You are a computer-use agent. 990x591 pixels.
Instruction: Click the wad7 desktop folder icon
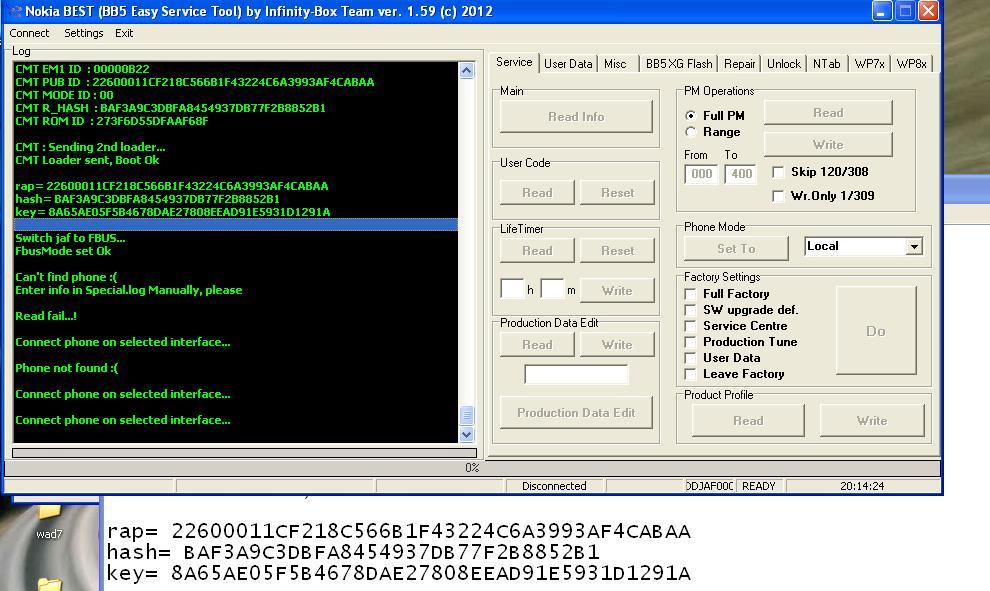coord(49,522)
